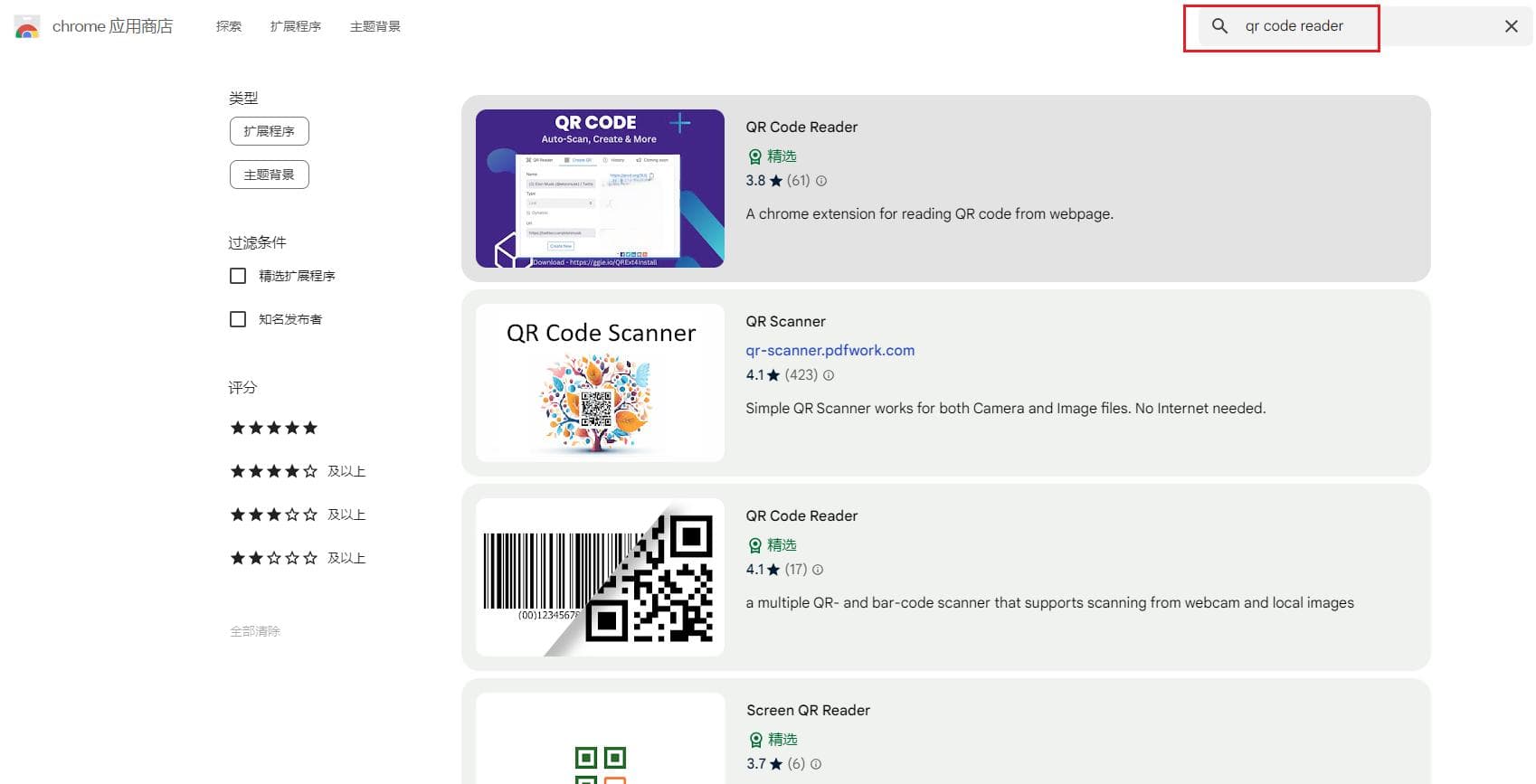Click 全部清除 to reset filters
This screenshot has height=784, width=1536.
[255, 631]
